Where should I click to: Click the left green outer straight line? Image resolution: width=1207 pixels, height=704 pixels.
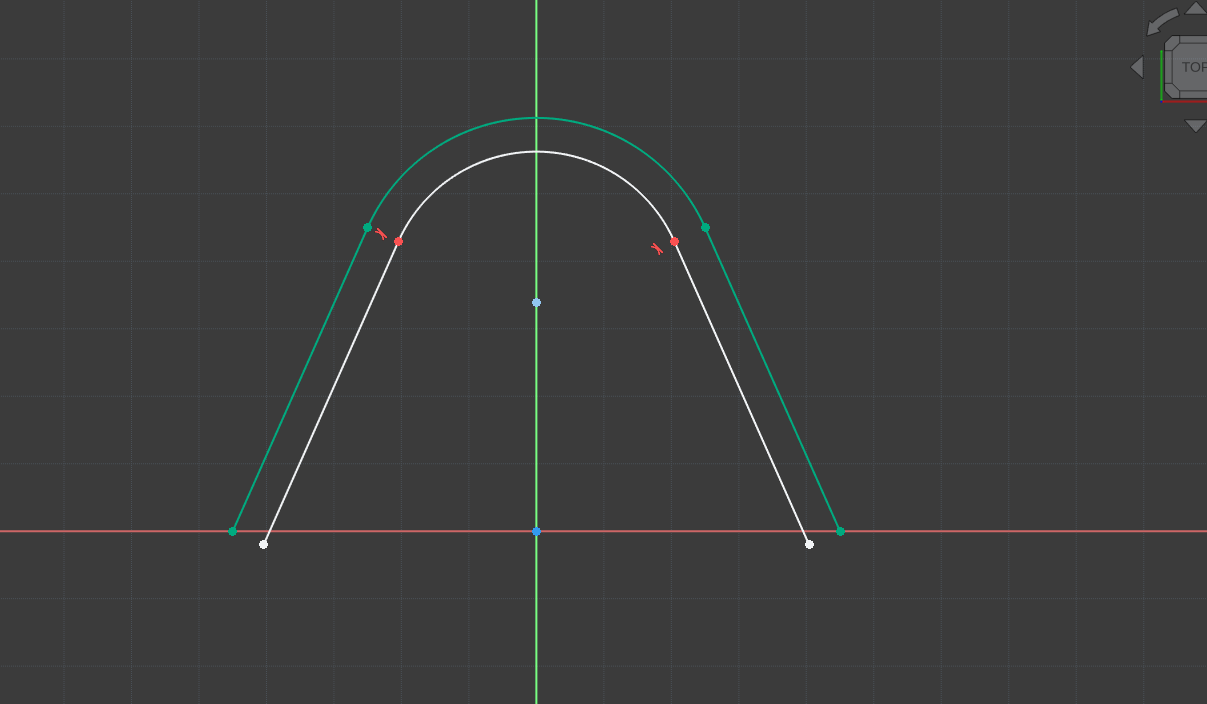pos(300,379)
